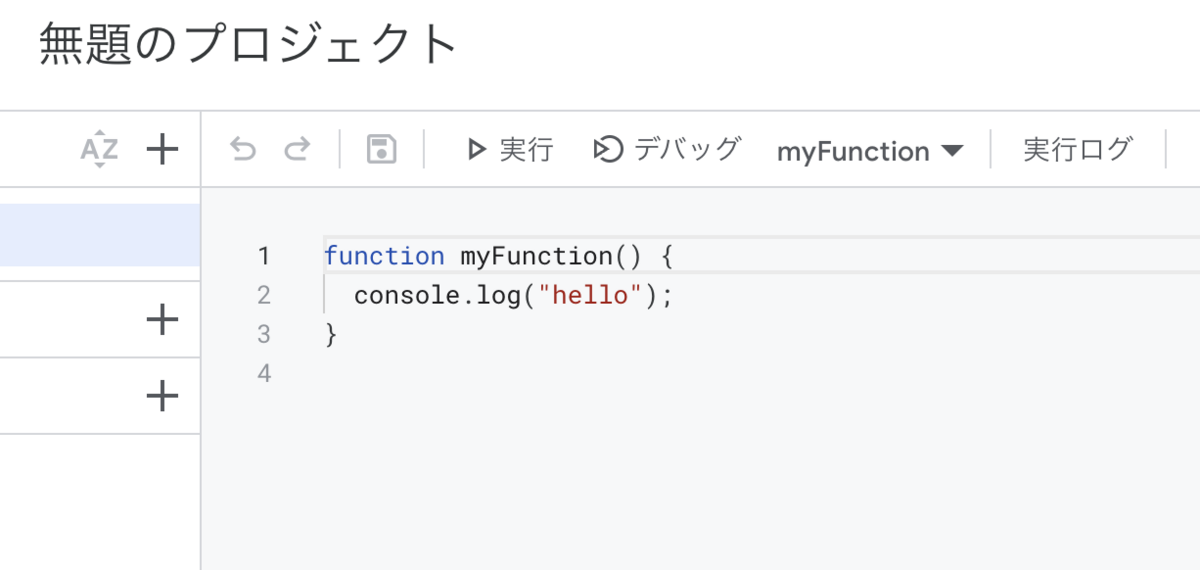1200x570 pixels.
Task: Click line number 2 in the gutter
Action: 263,295
